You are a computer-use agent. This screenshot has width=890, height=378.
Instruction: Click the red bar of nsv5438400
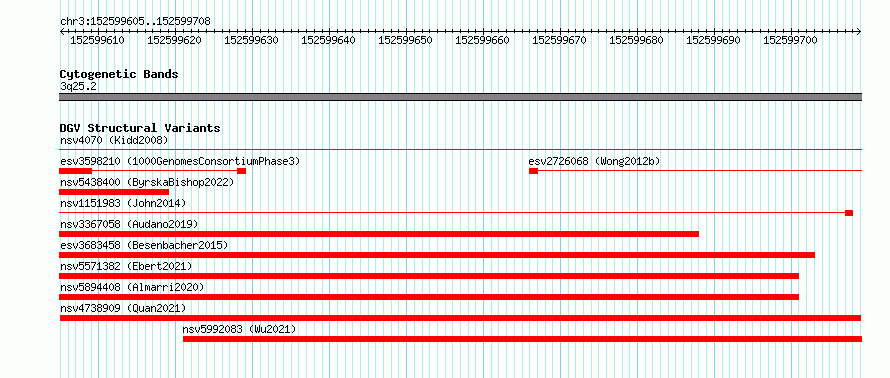tap(114, 192)
